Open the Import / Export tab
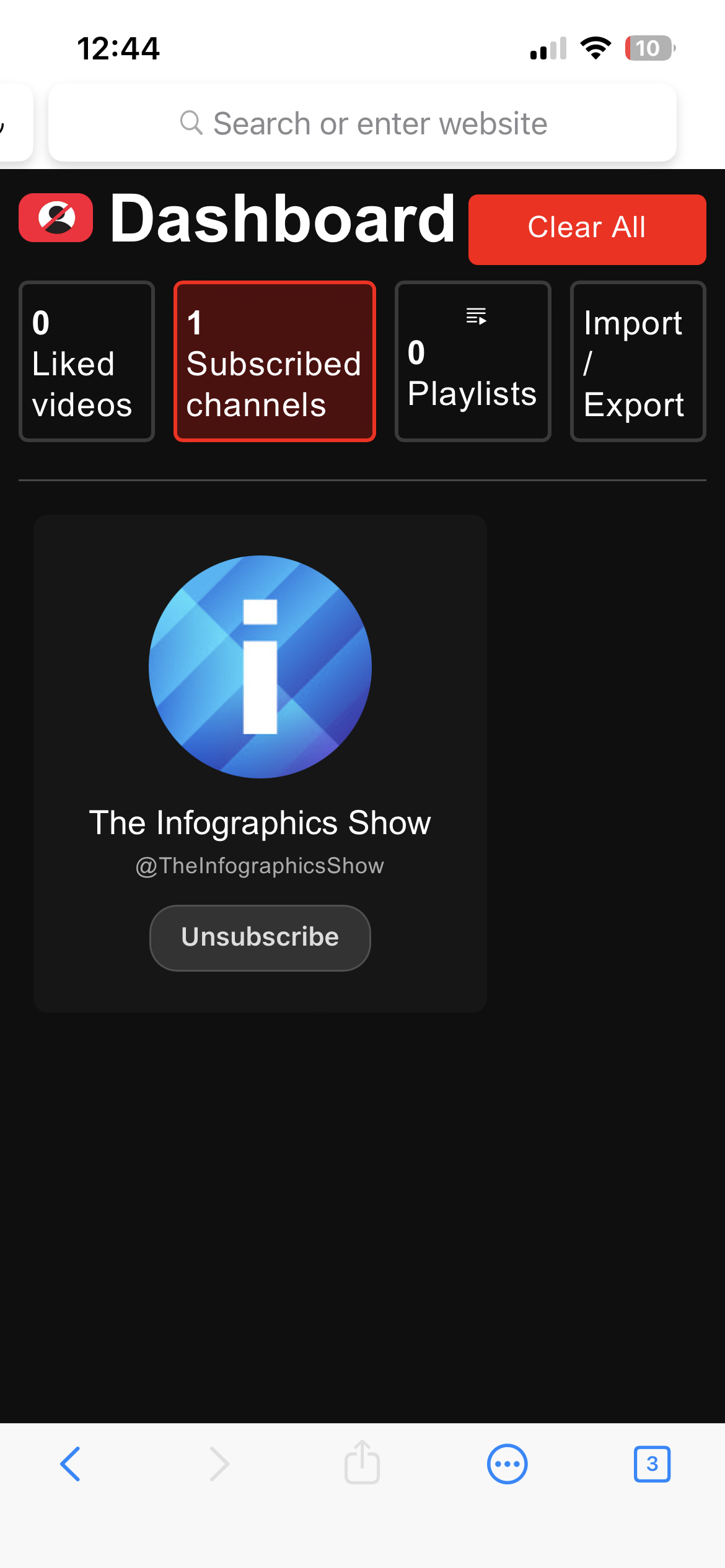 pyautogui.click(x=638, y=362)
